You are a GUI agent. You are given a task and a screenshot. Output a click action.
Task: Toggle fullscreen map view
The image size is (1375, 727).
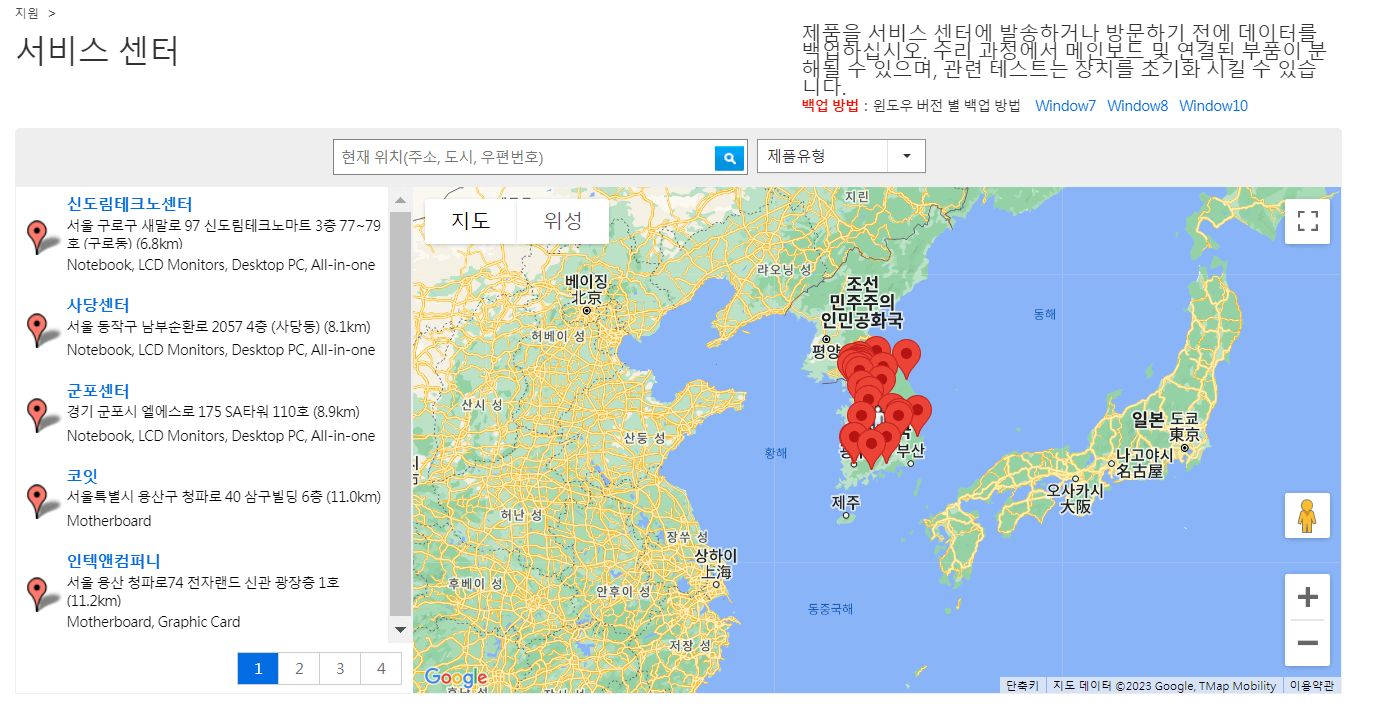[1307, 221]
